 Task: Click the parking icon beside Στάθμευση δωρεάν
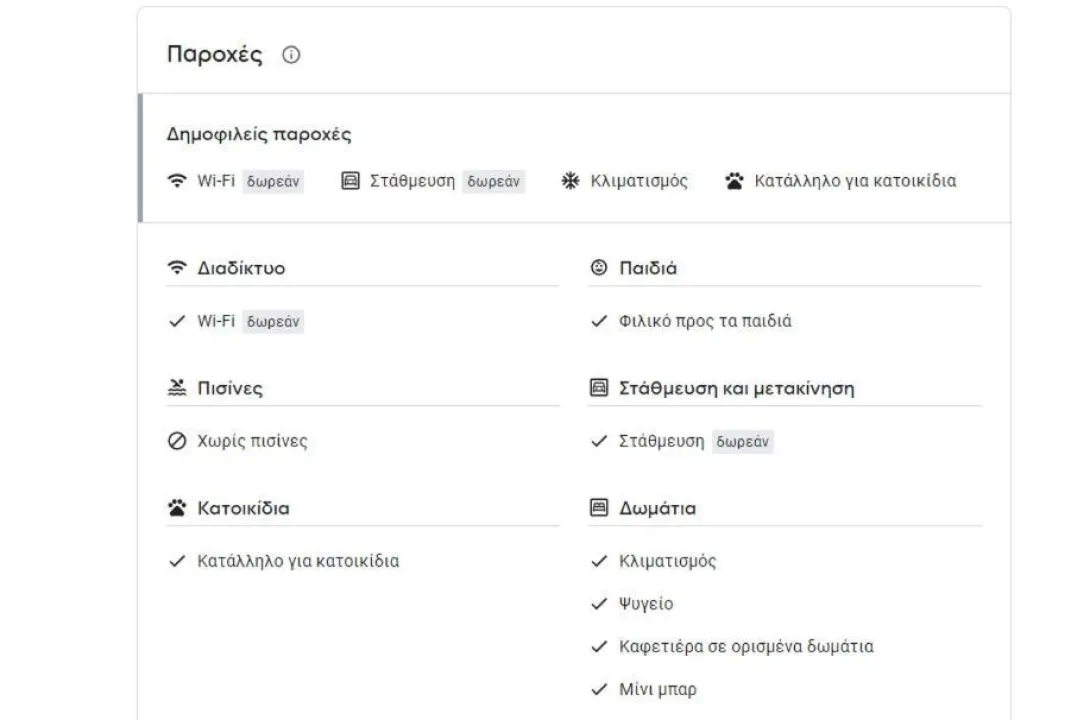click(350, 181)
